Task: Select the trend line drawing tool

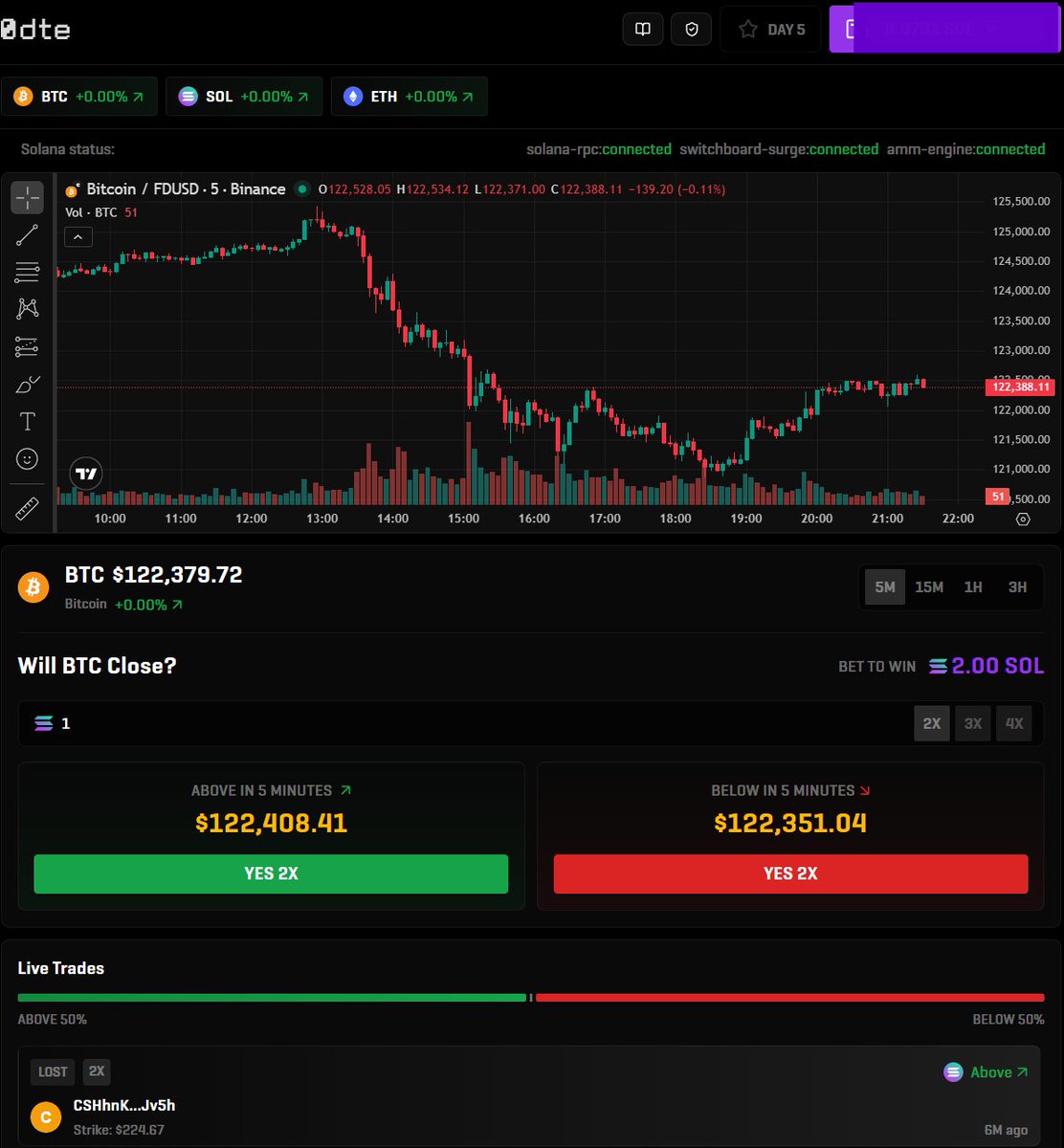Action: tap(27, 234)
